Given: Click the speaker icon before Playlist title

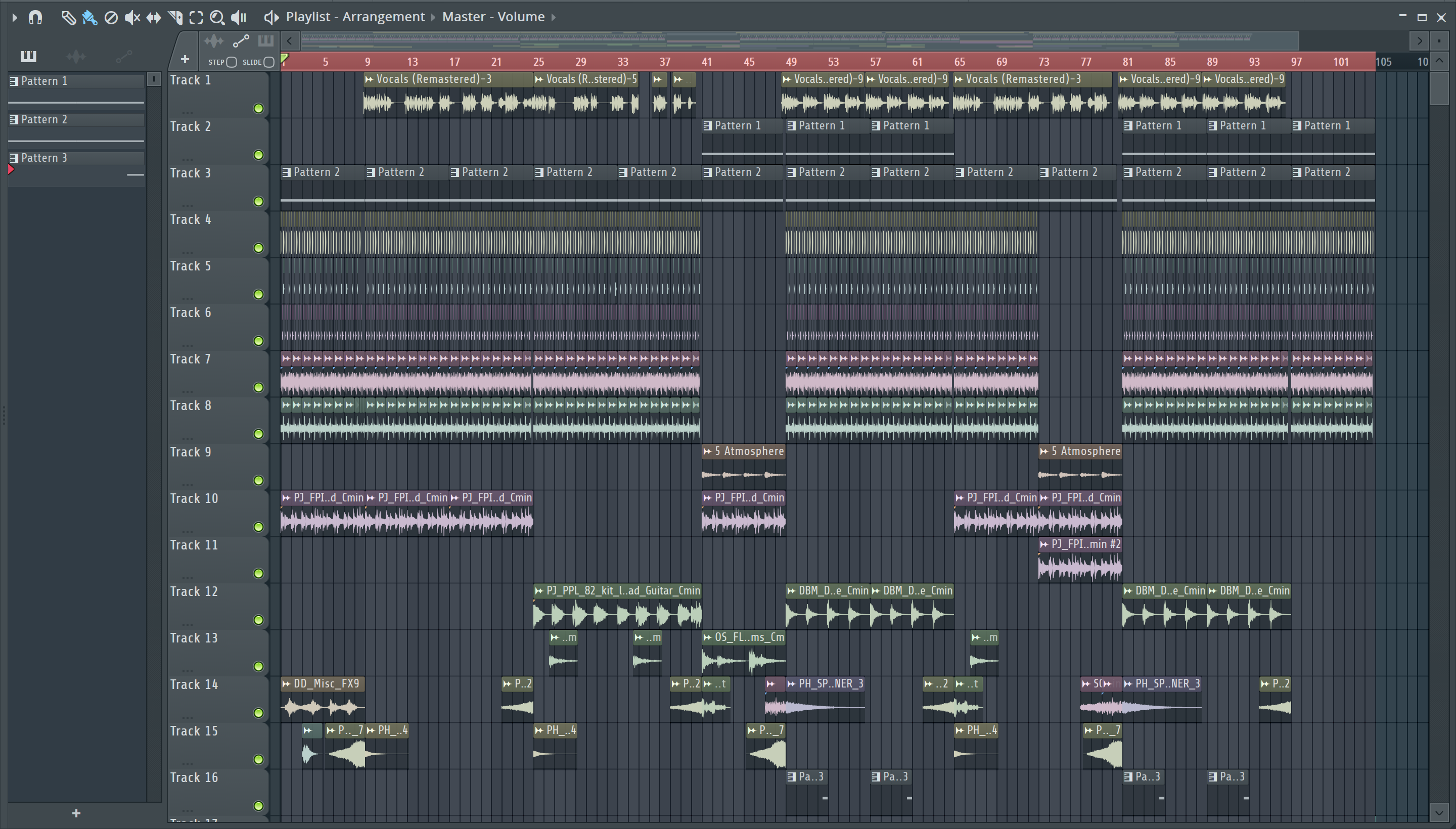Looking at the screenshot, I should point(271,18).
